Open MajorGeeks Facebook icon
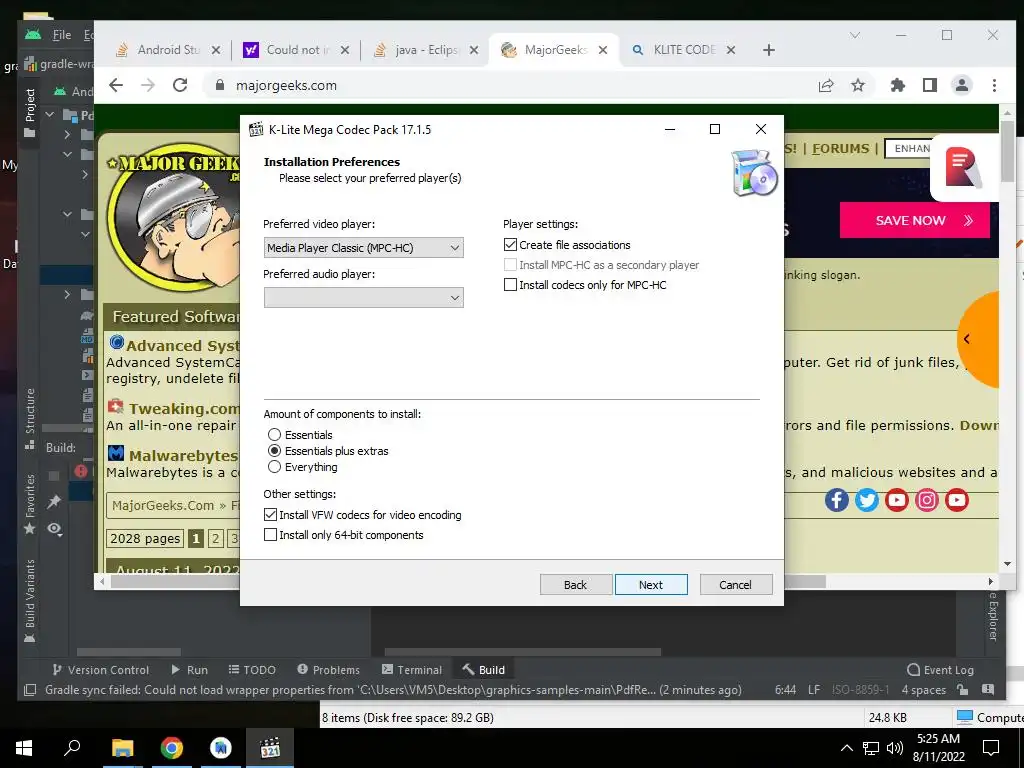Screen dimensions: 1024x768 837,500
